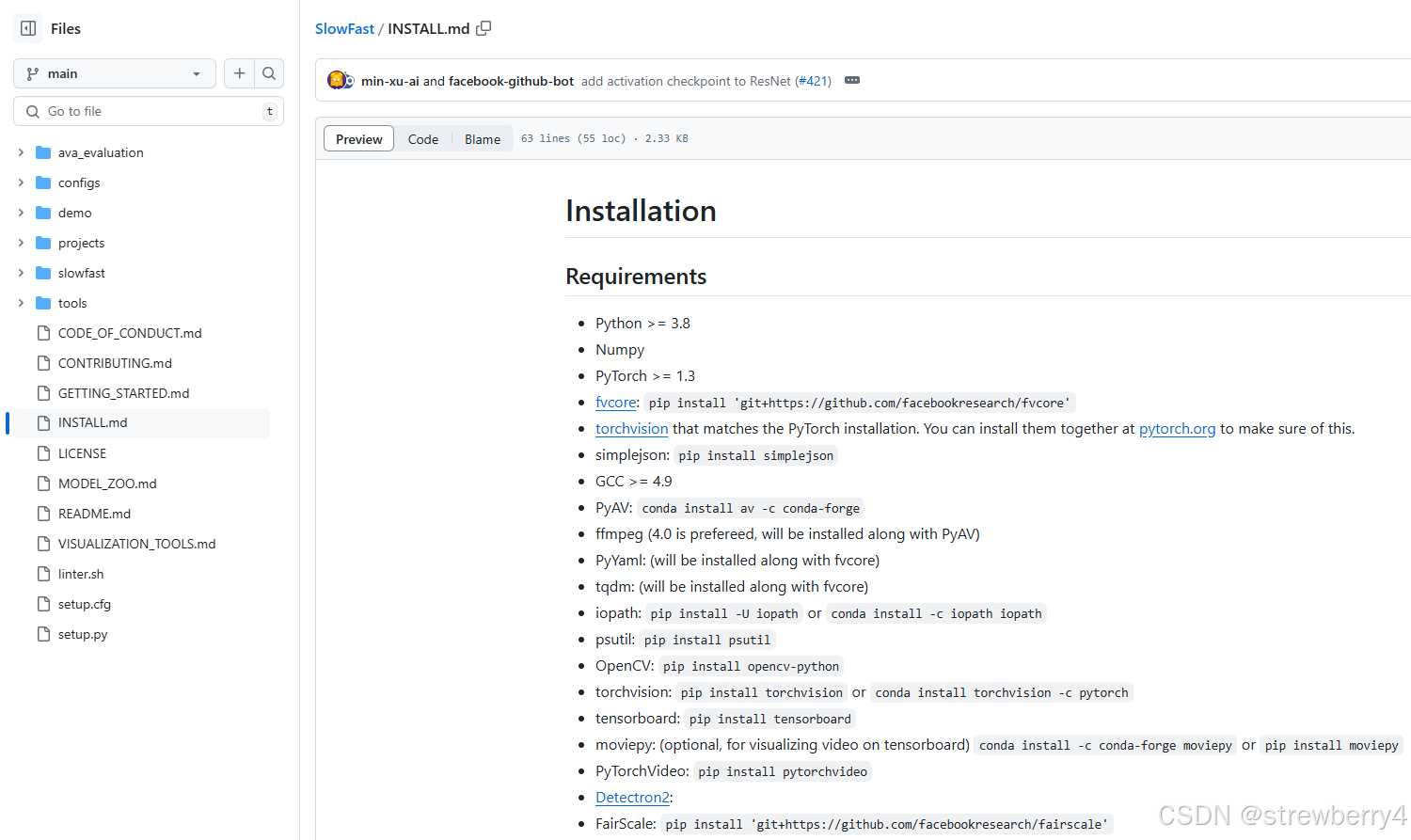This screenshot has height=840, width=1411.
Task: Collapse the Files side panel icon
Action: click(x=28, y=28)
